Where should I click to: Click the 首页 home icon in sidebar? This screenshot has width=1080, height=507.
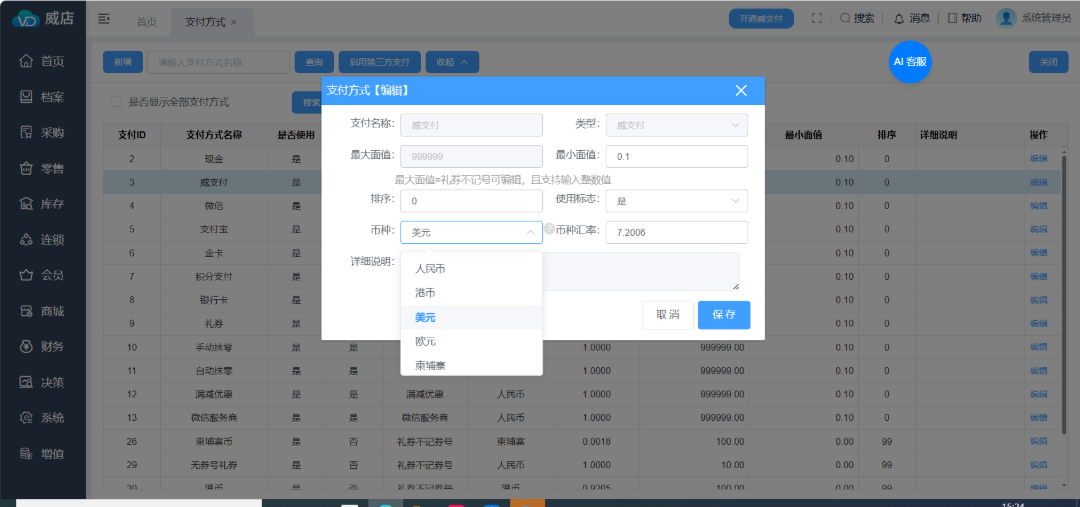click(x=27, y=61)
